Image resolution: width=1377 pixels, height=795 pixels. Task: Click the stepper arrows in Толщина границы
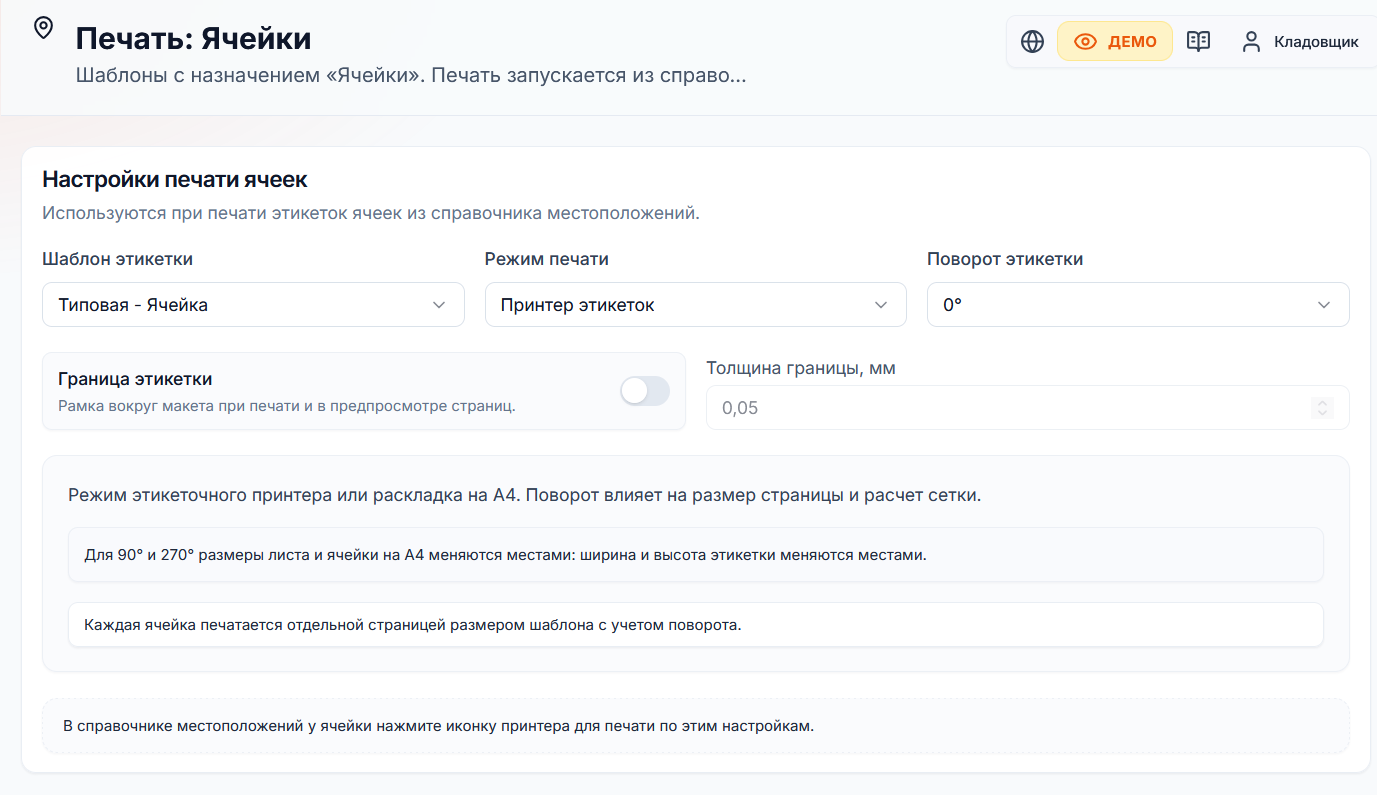point(1322,408)
